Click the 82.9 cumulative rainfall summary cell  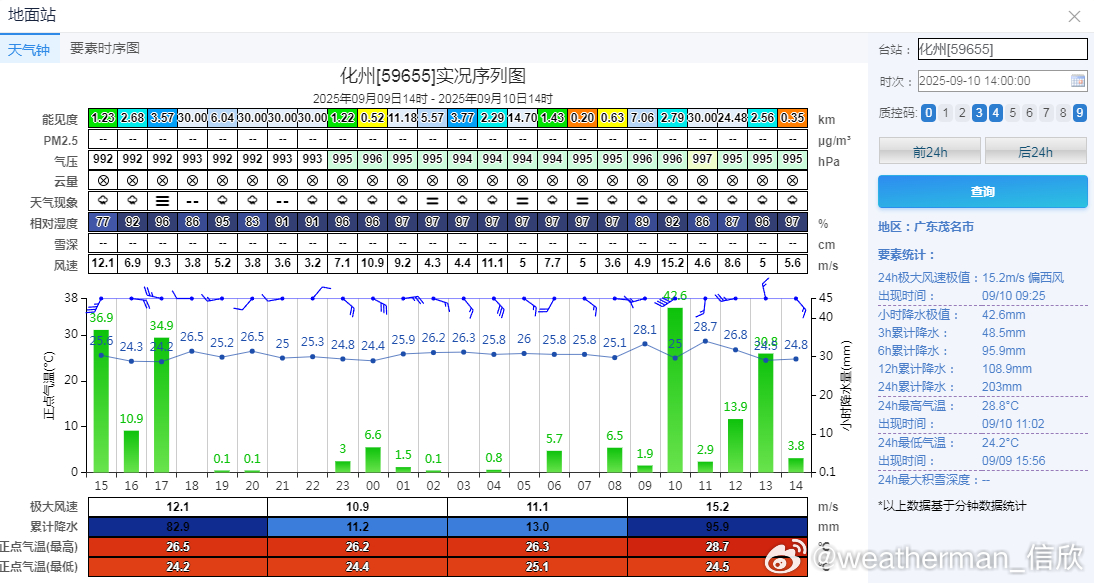(x=178, y=527)
